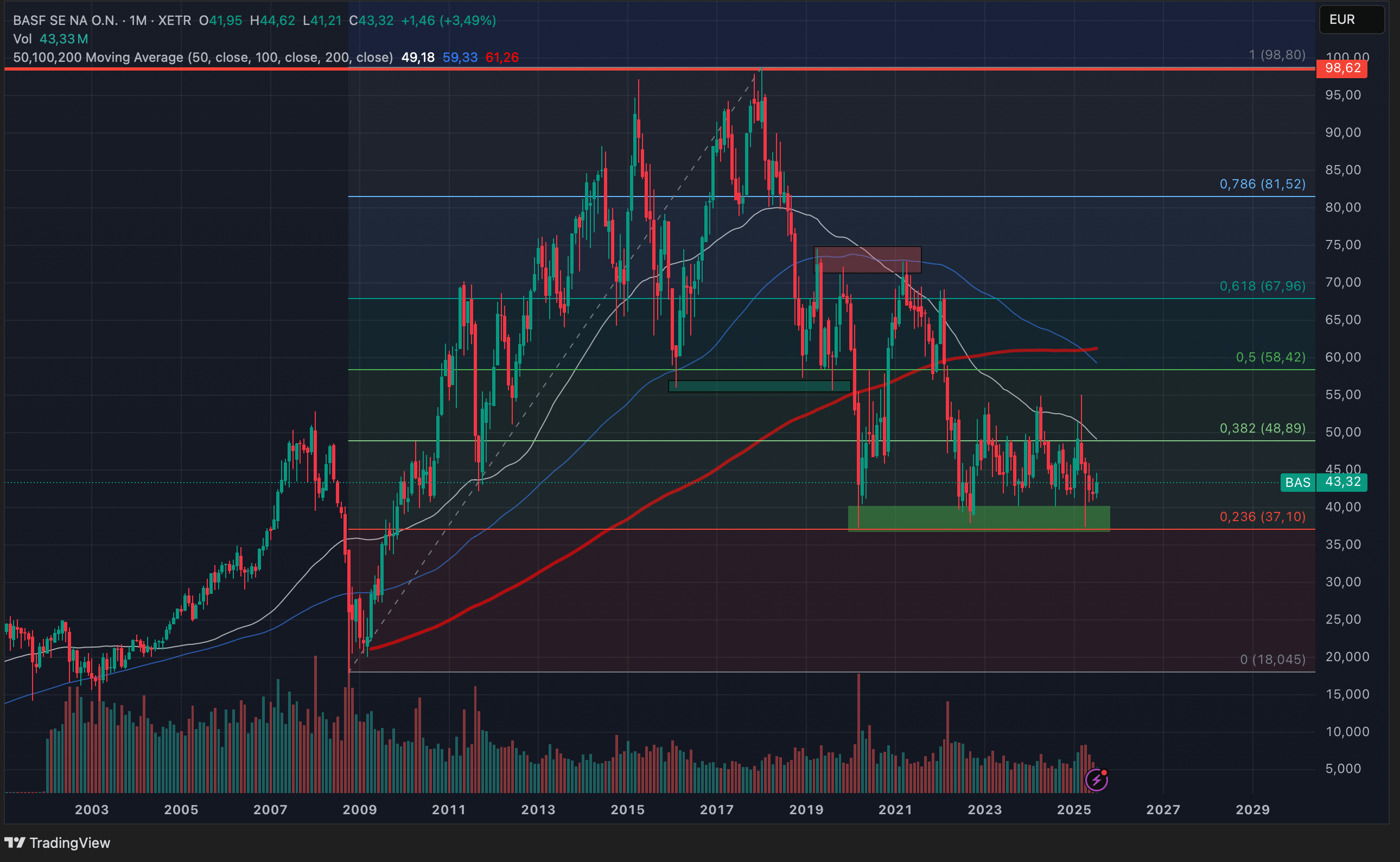Click the 59,33 moving average value
1400x862 pixels.
tap(460, 58)
